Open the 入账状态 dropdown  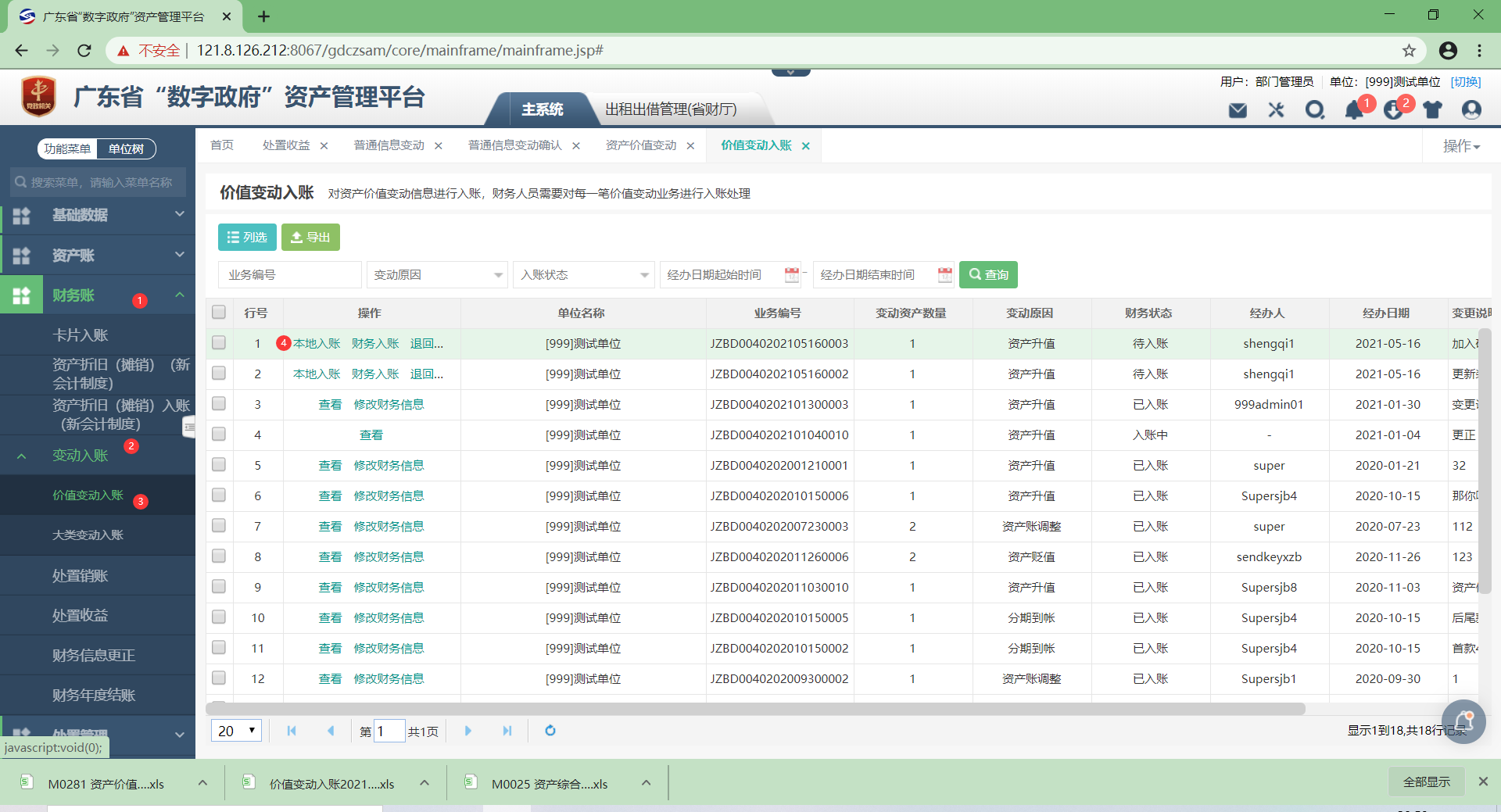pos(583,274)
